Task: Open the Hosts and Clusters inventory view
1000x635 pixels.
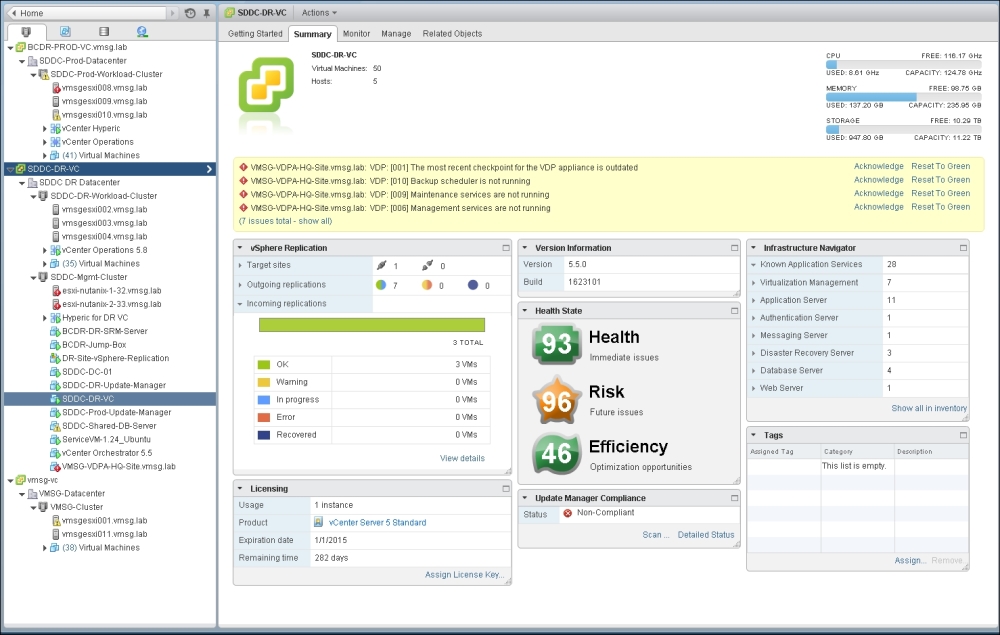Action: click(26, 31)
